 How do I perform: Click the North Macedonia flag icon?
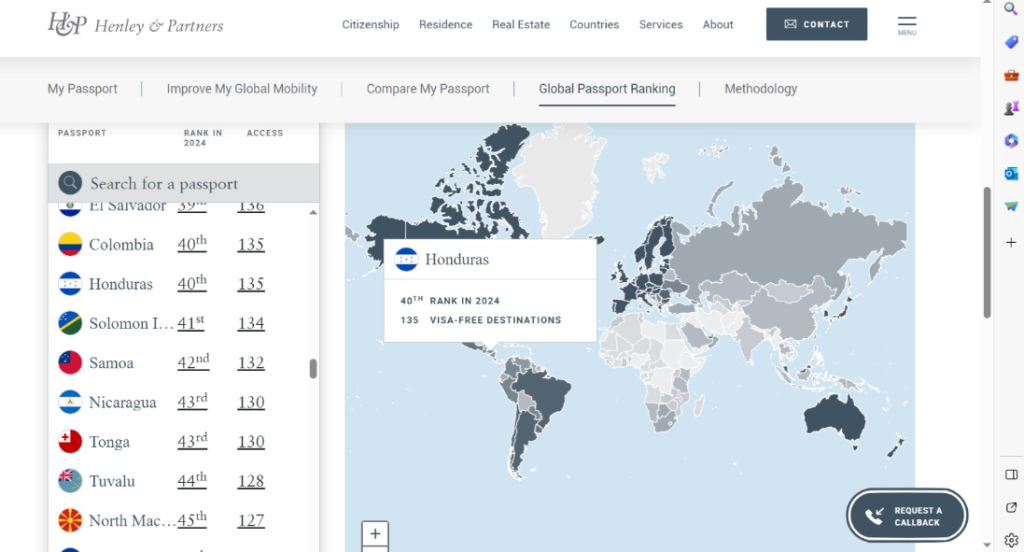coord(70,521)
